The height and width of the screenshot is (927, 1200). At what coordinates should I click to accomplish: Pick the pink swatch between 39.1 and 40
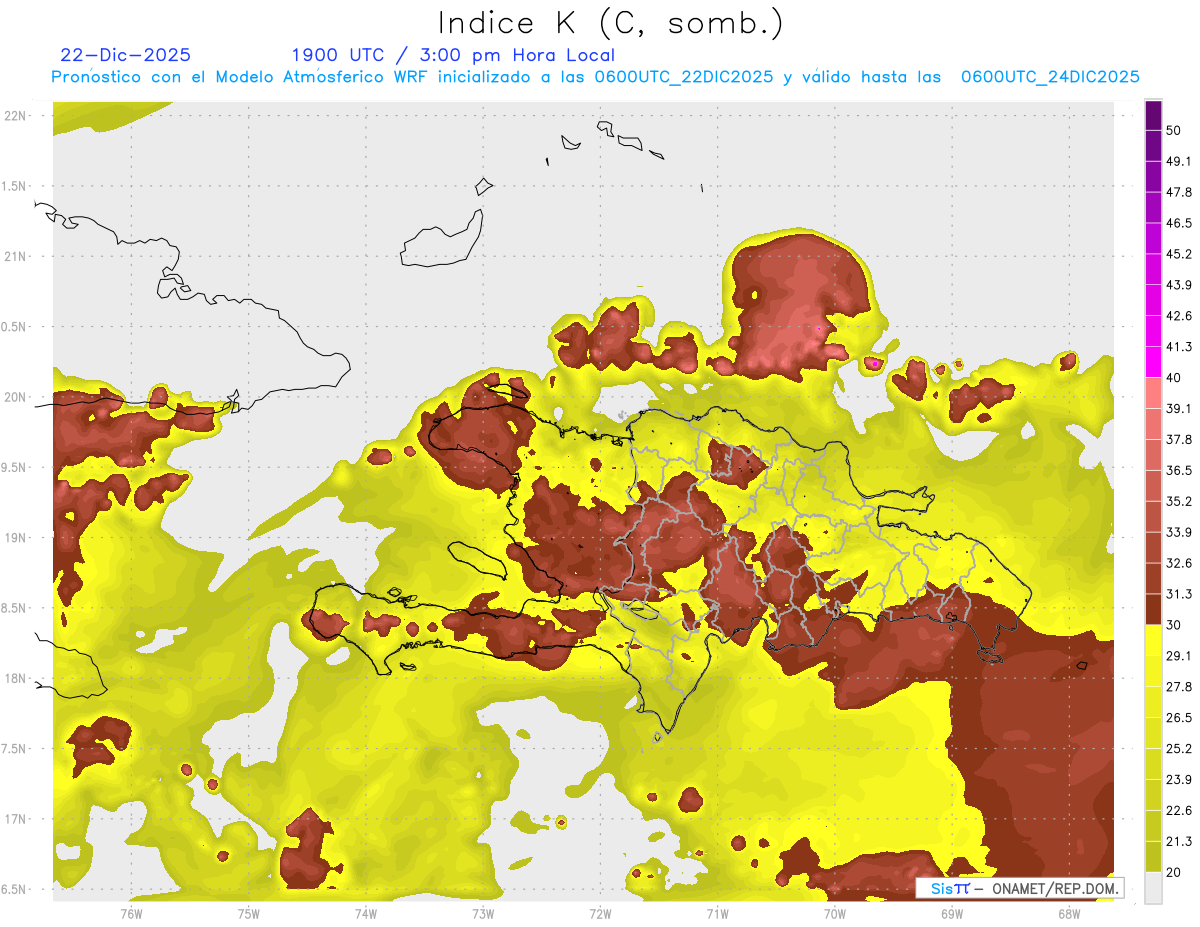1153,393
